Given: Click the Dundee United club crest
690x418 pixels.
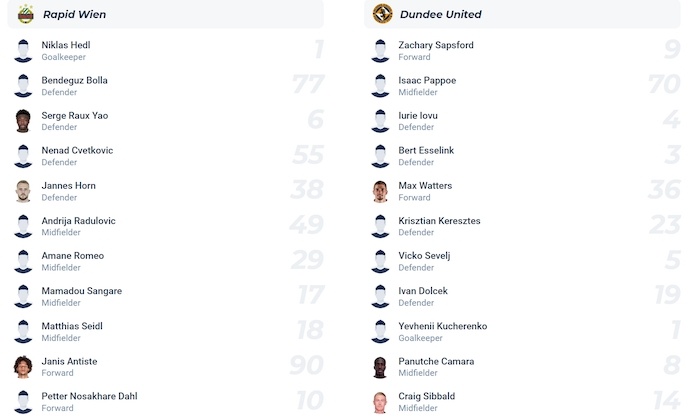Looking at the screenshot, I should pyautogui.click(x=382, y=14).
